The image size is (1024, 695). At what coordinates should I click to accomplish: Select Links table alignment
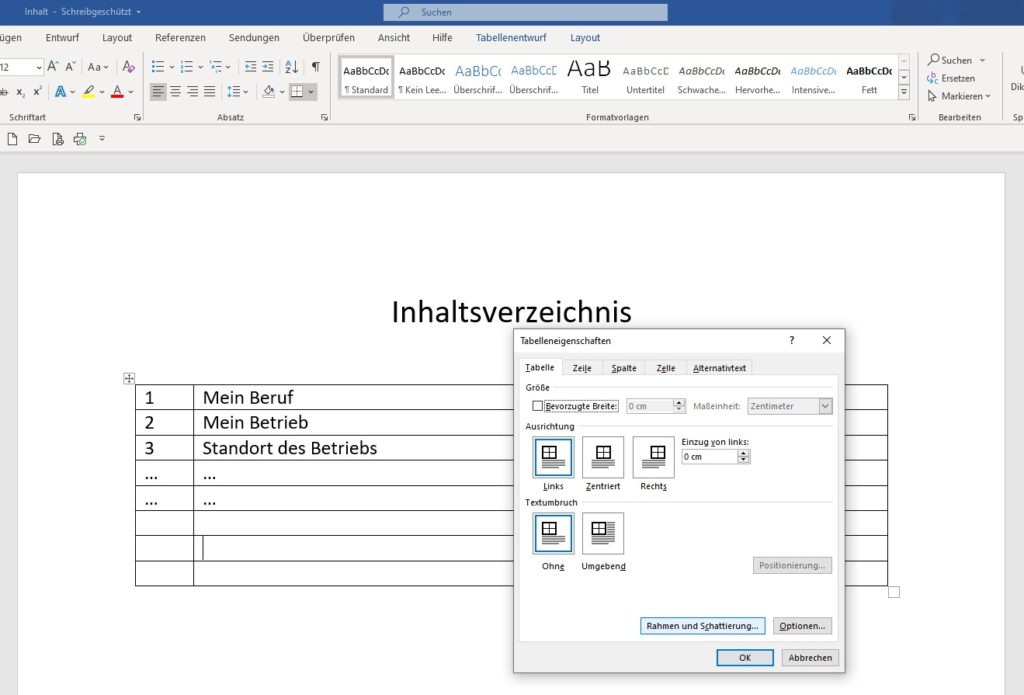(x=553, y=457)
